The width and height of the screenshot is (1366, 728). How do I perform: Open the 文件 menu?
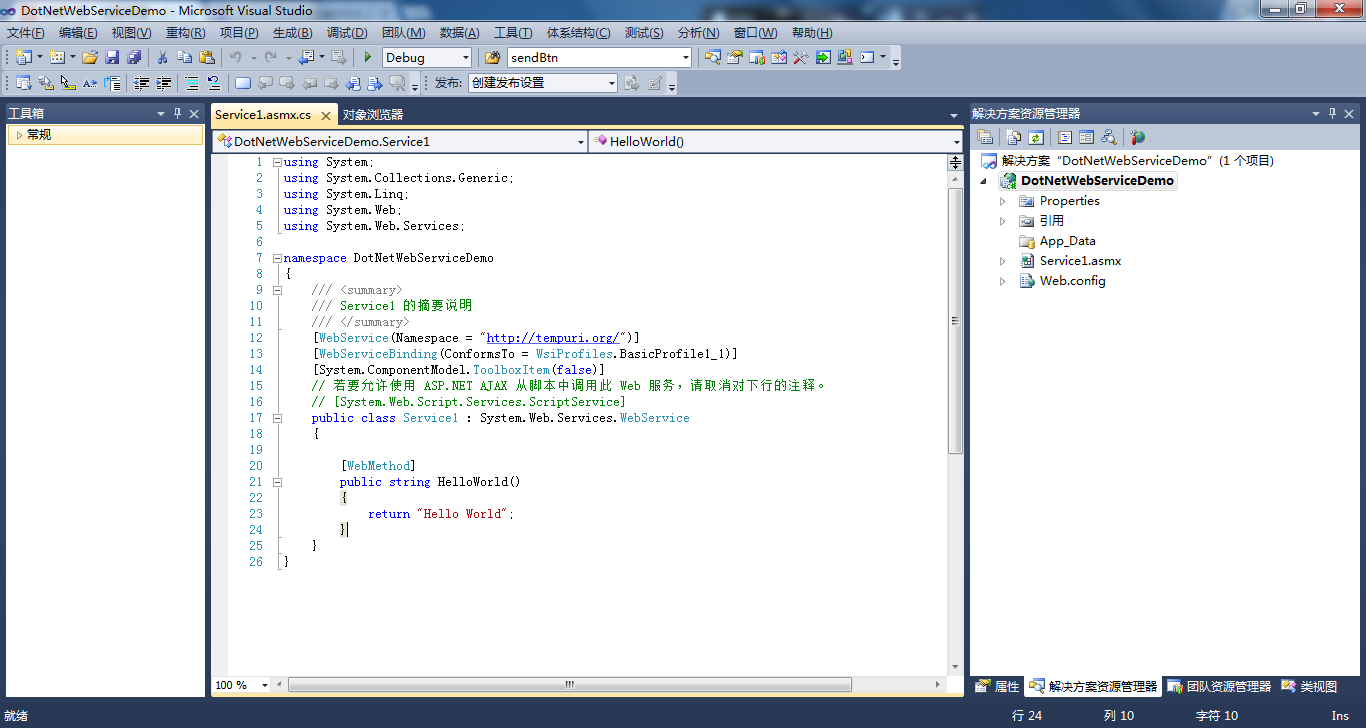[x=25, y=33]
